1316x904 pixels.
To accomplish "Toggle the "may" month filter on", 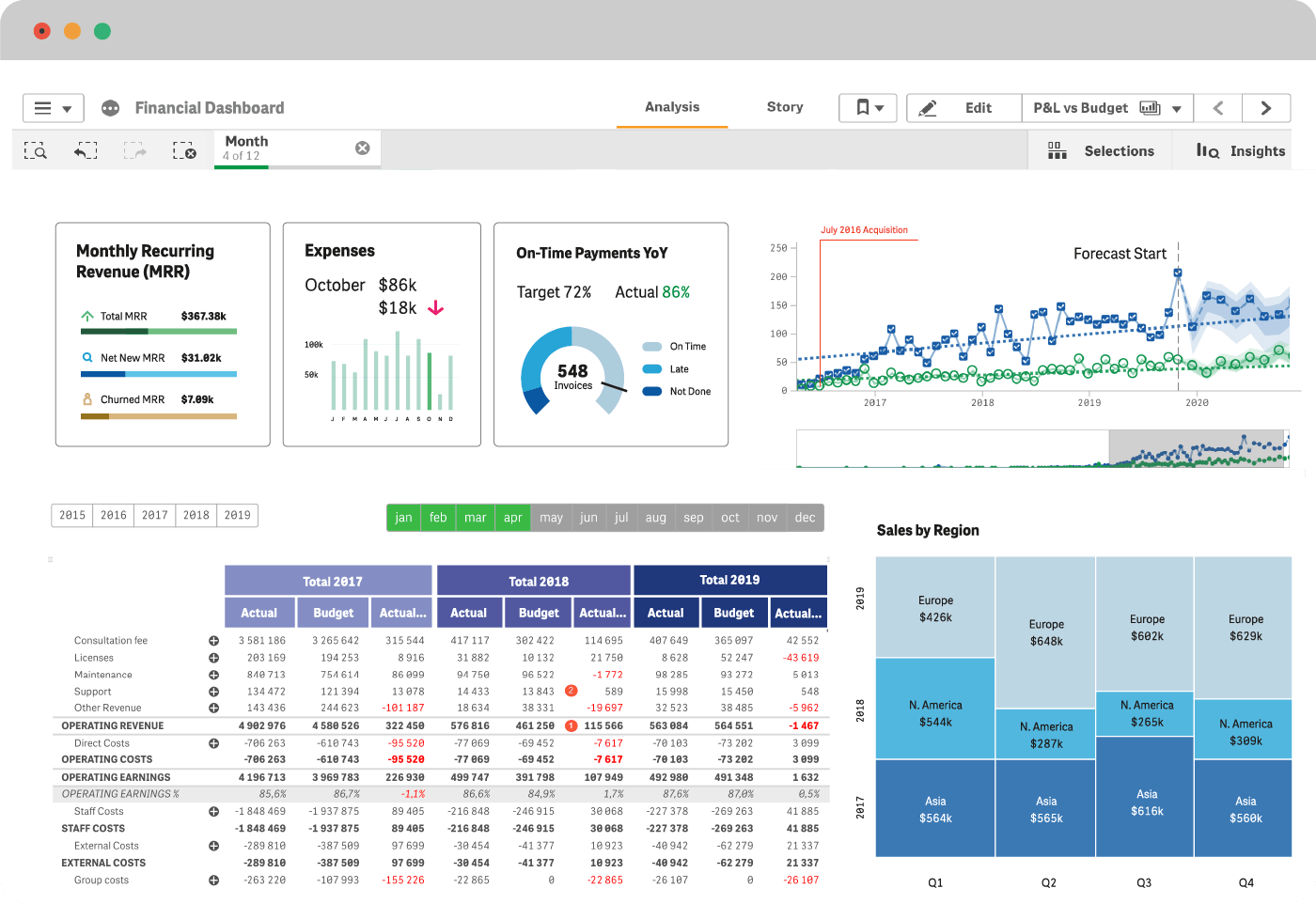I will [x=551, y=517].
